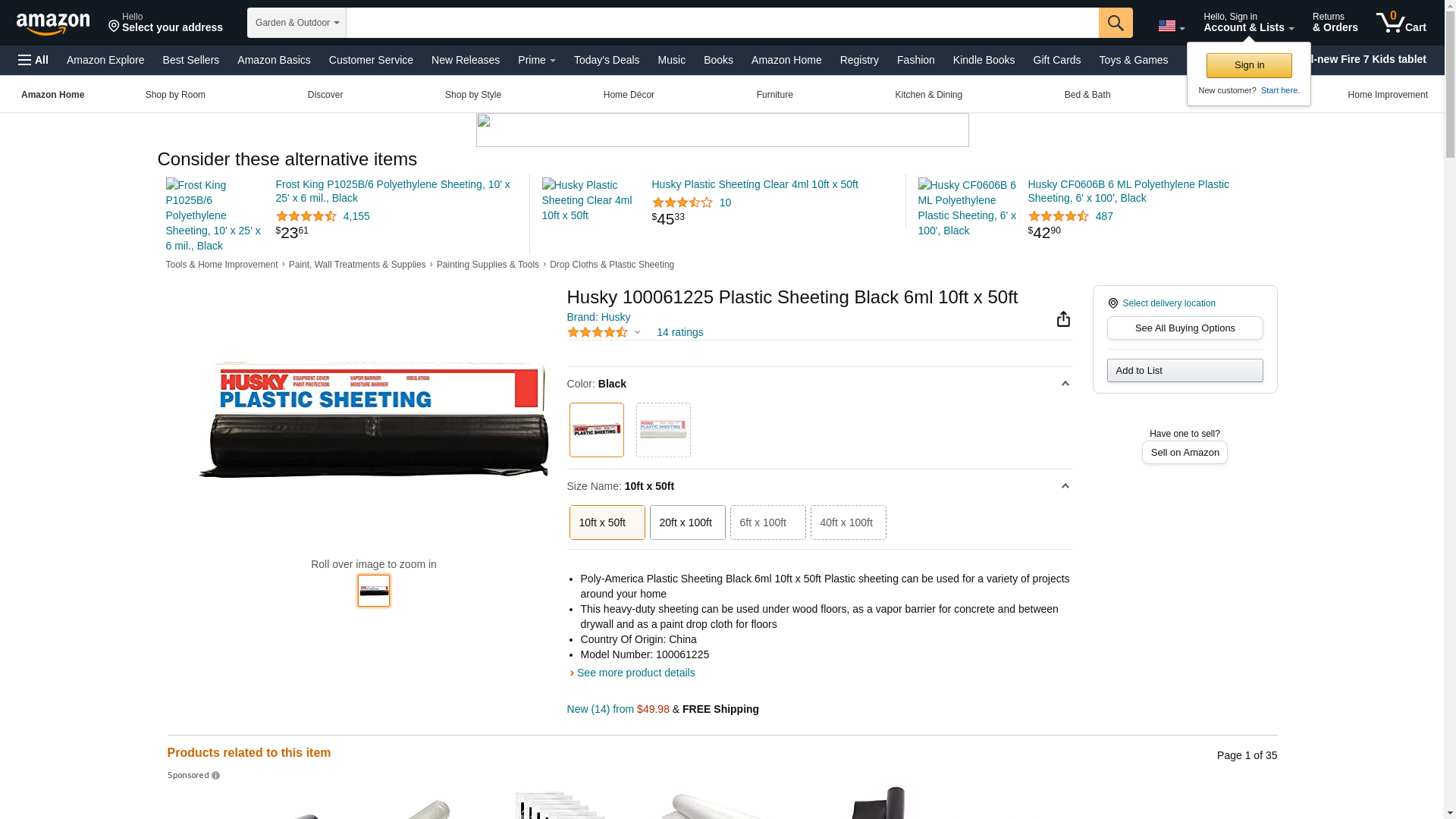Choose the clear color swatch

point(663,430)
